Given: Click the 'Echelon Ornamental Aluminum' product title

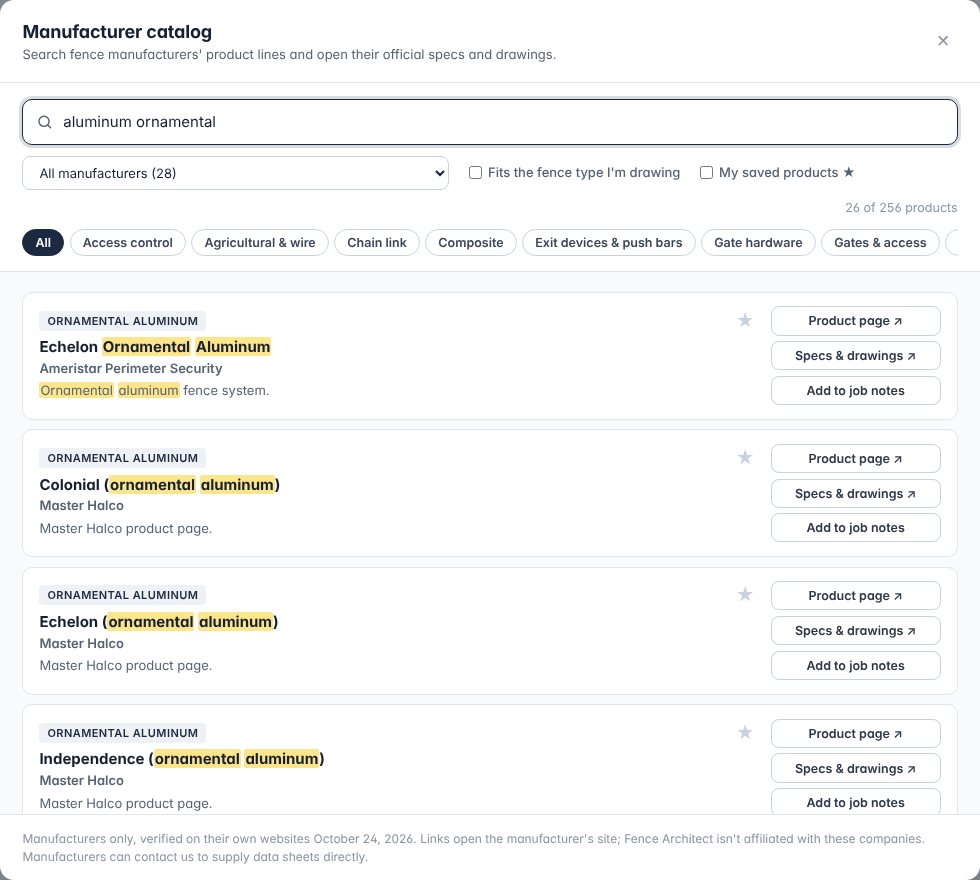Looking at the screenshot, I should pos(155,347).
